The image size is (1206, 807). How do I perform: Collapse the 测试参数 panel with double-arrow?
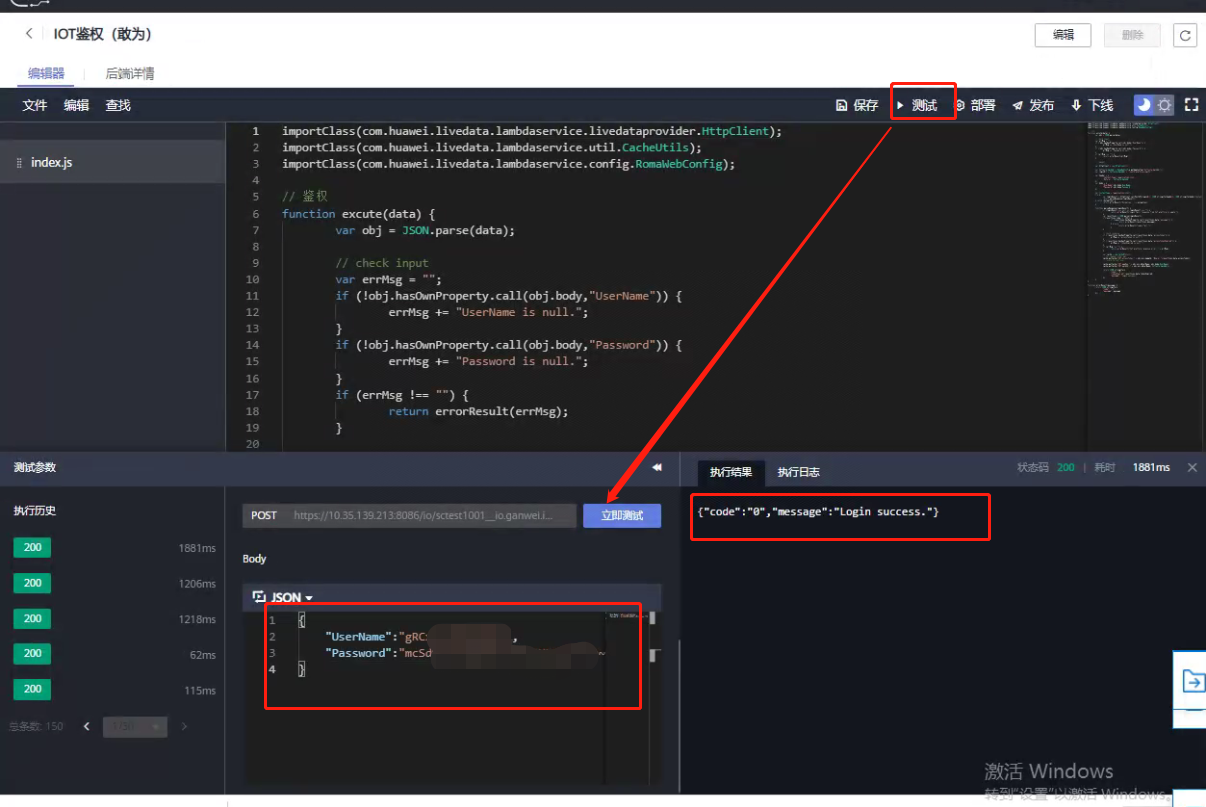click(x=657, y=467)
